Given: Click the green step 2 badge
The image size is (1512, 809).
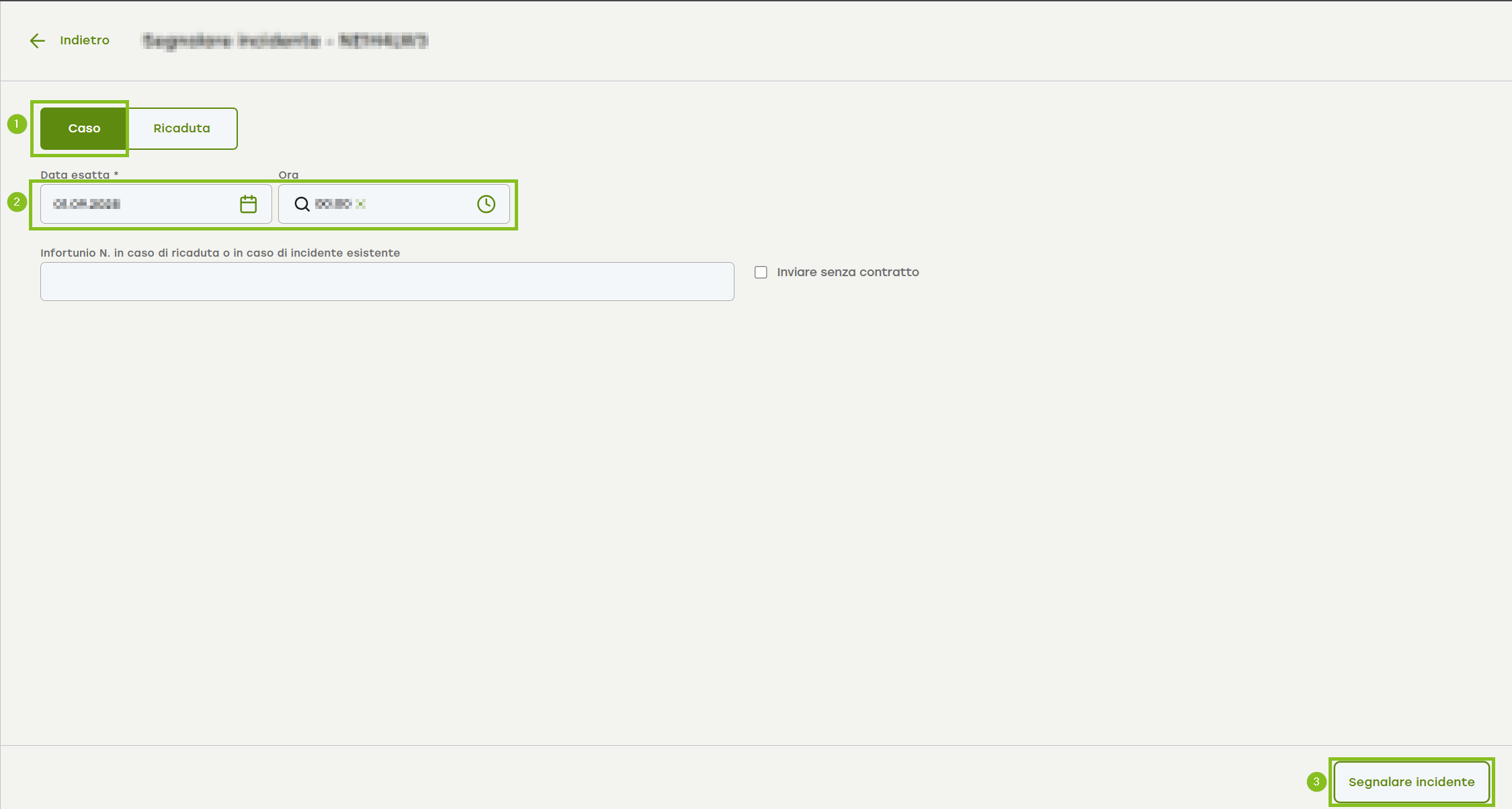Looking at the screenshot, I should click(17, 202).
